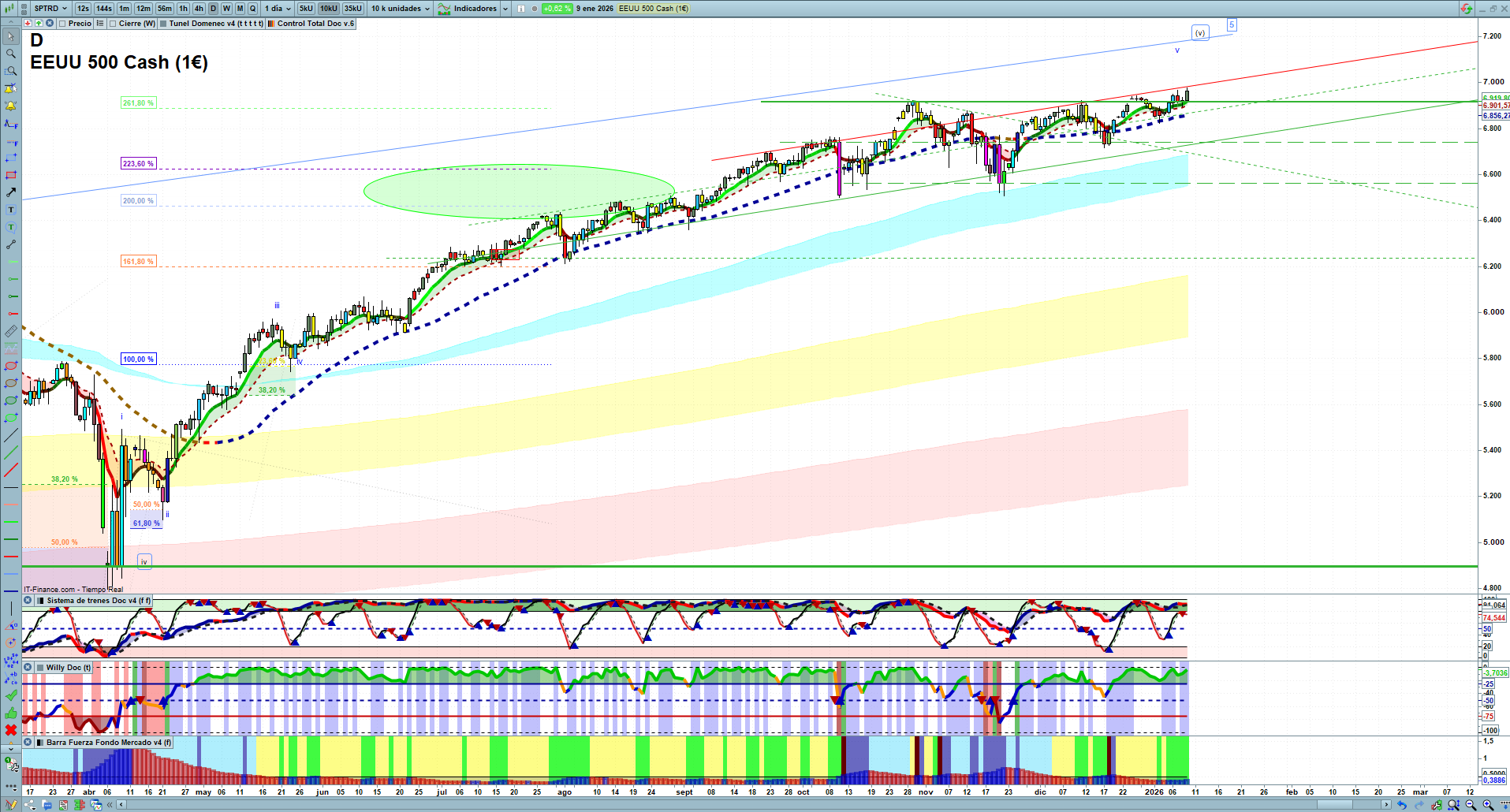This screenshot has width=1510, height=812.
Task: Open the Indicadores button
Action: 468,9
